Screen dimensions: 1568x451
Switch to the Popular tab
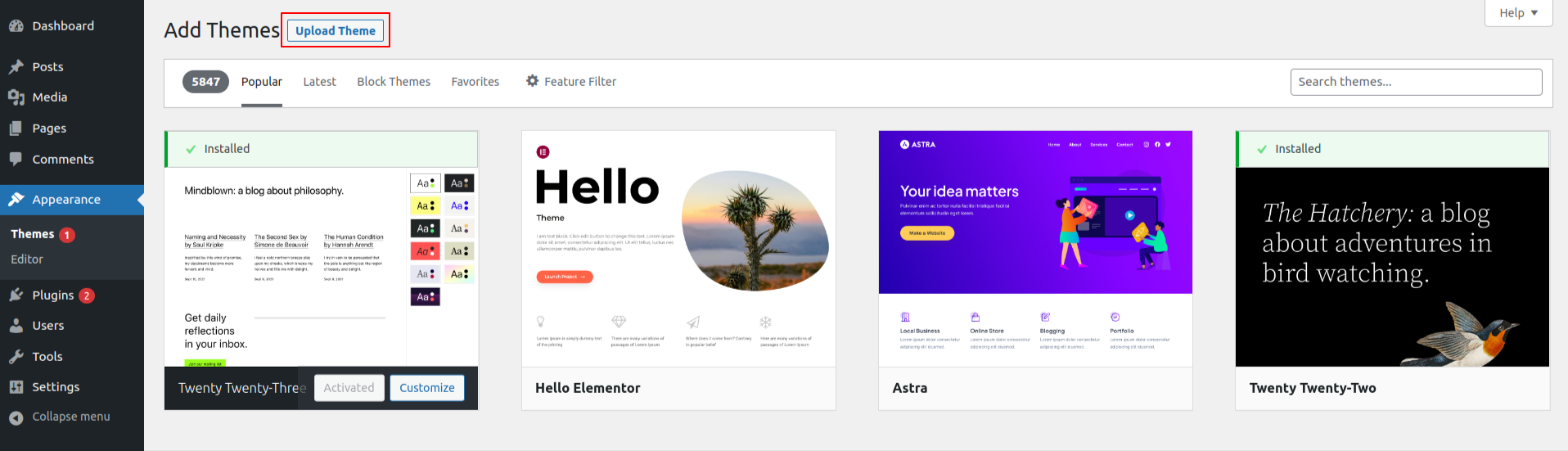262,82
